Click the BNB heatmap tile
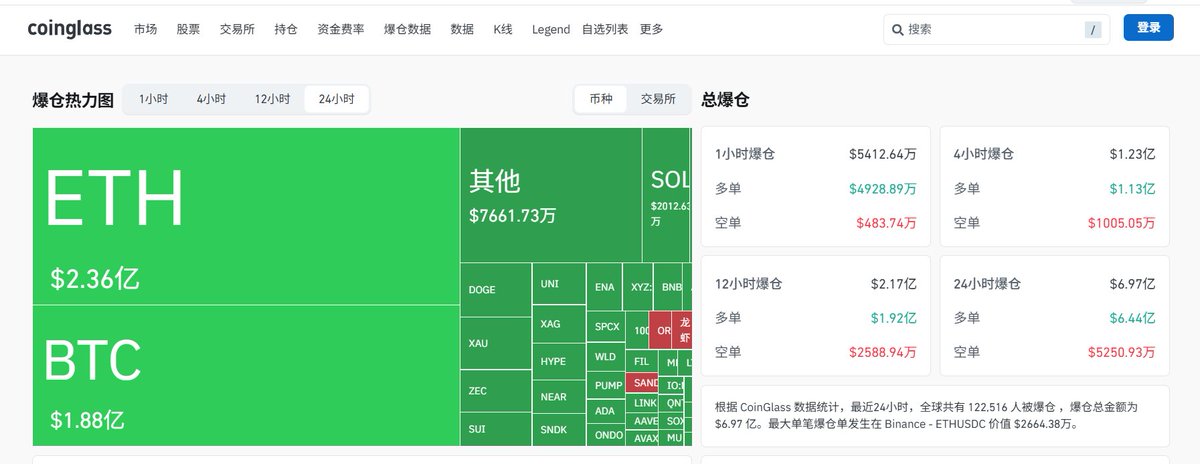 [669, 287]
